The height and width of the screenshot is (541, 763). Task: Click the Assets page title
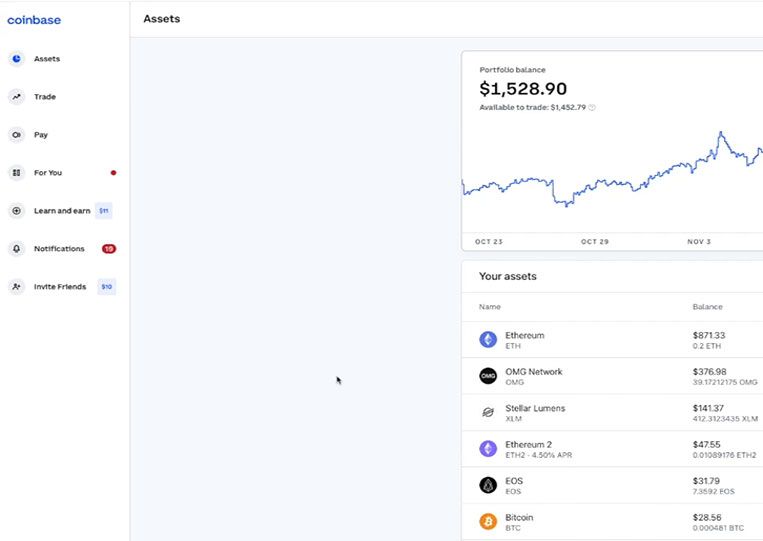tap(162, 19)
